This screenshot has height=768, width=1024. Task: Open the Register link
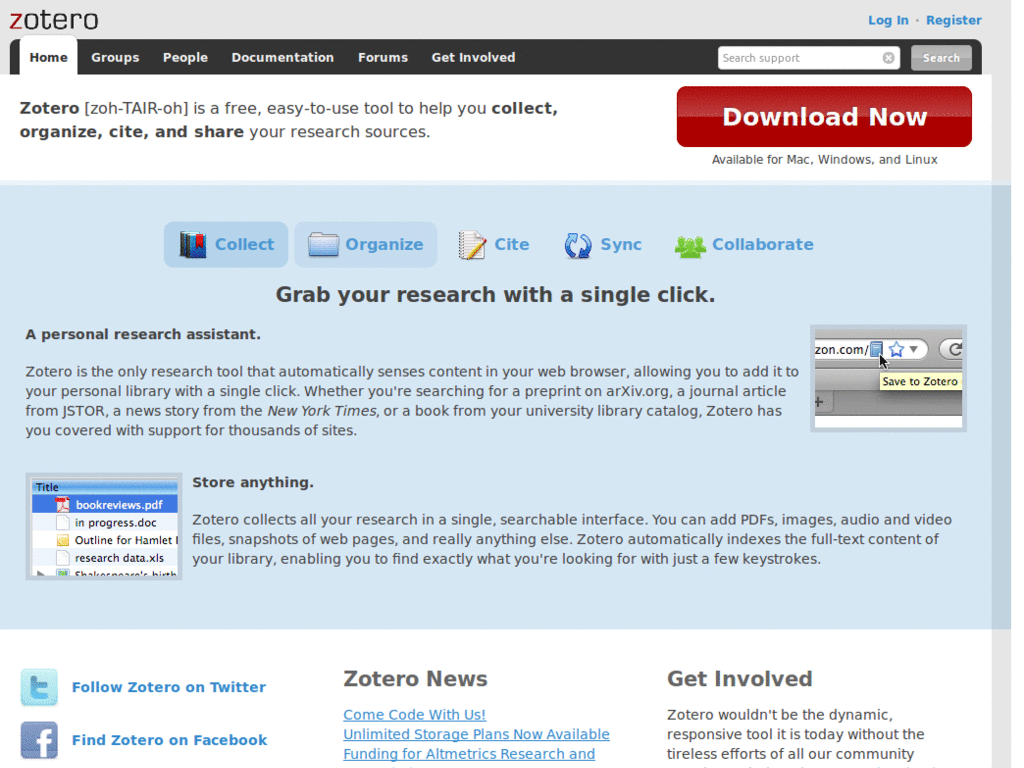point(953,20)
